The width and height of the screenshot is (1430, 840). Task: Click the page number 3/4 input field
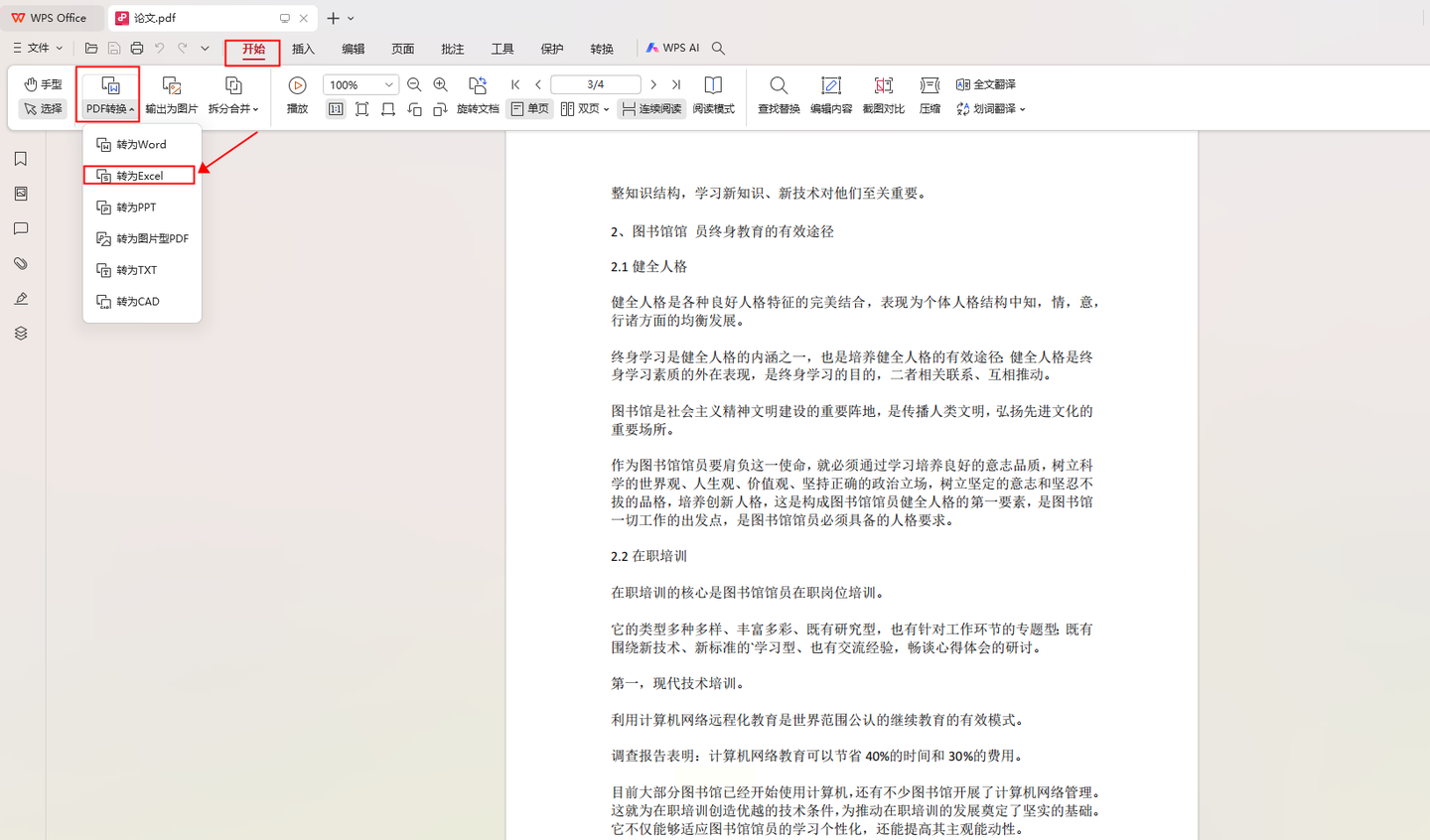(x=596, y=85)
